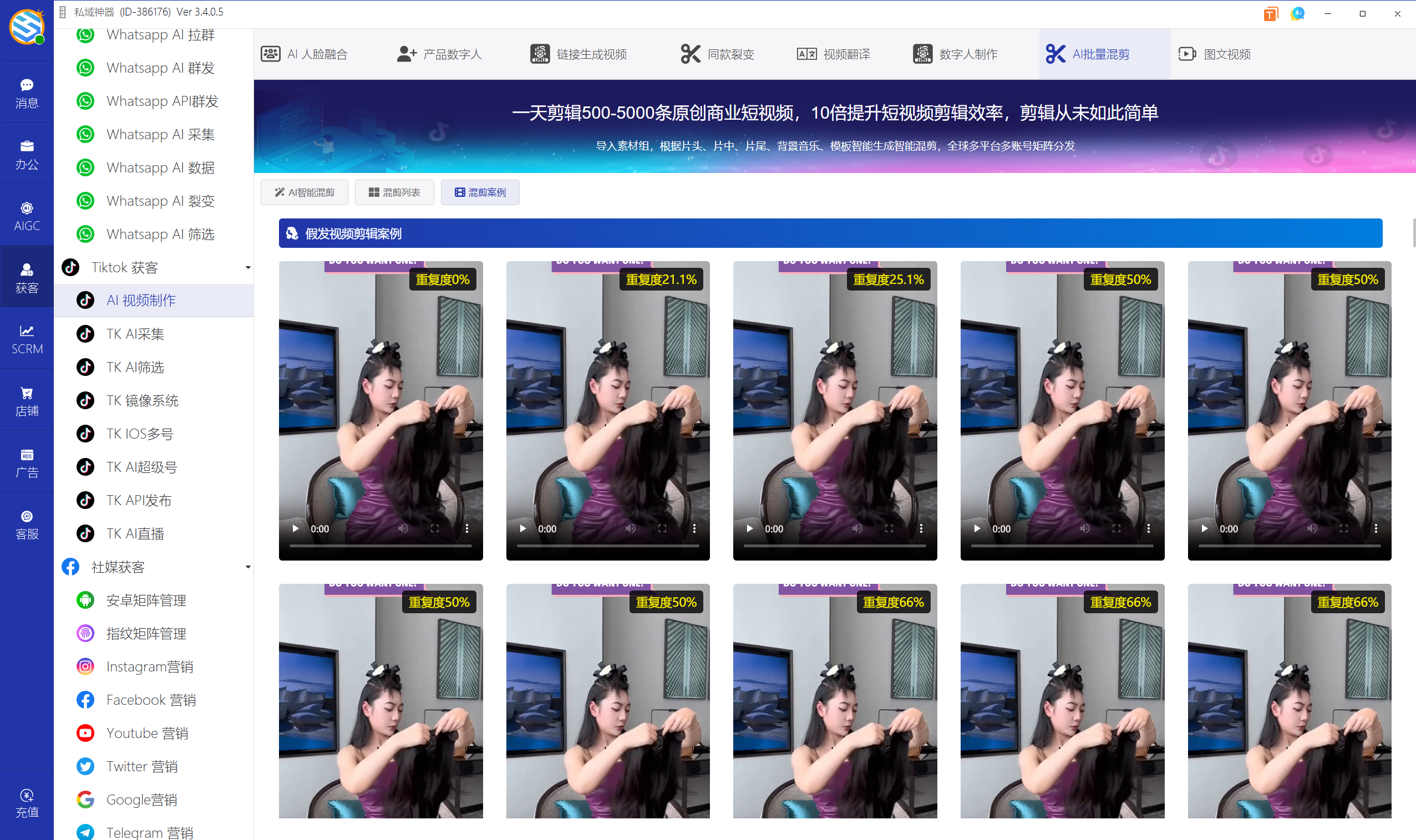Image resolution: width=1416 pixels, height=840 pixels.
Task: Click the orange T icon in title bar
Action: [1270, 14]
